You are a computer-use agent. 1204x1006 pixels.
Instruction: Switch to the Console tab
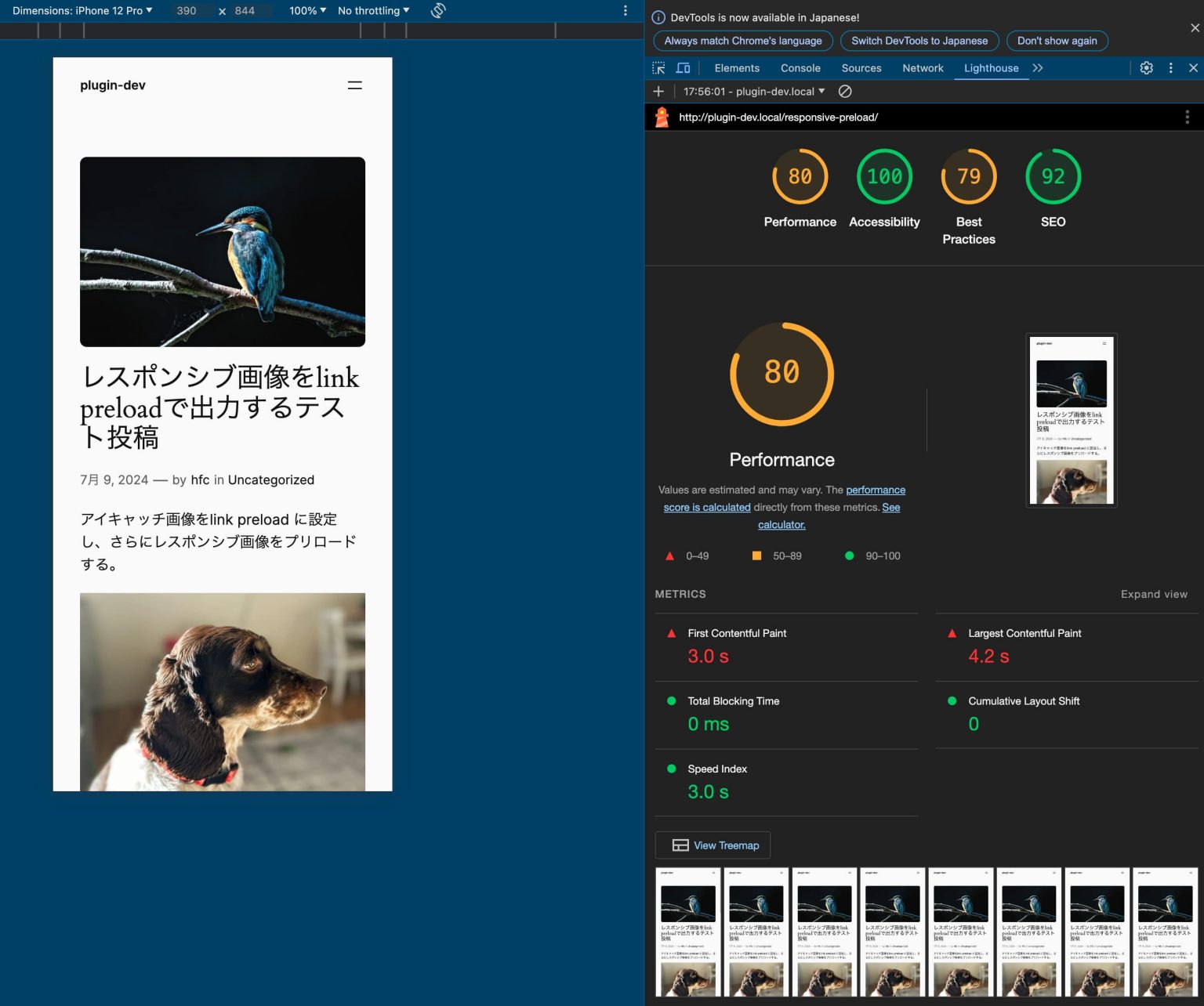pyautogui.click(x=800, y=68)
